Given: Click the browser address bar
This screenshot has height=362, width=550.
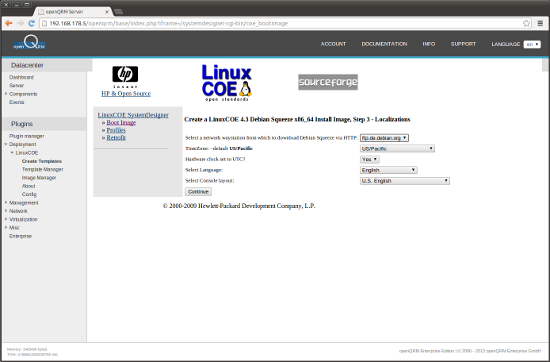Looking at the screenshot, I should pyautogui.click(x=281, y=23).
